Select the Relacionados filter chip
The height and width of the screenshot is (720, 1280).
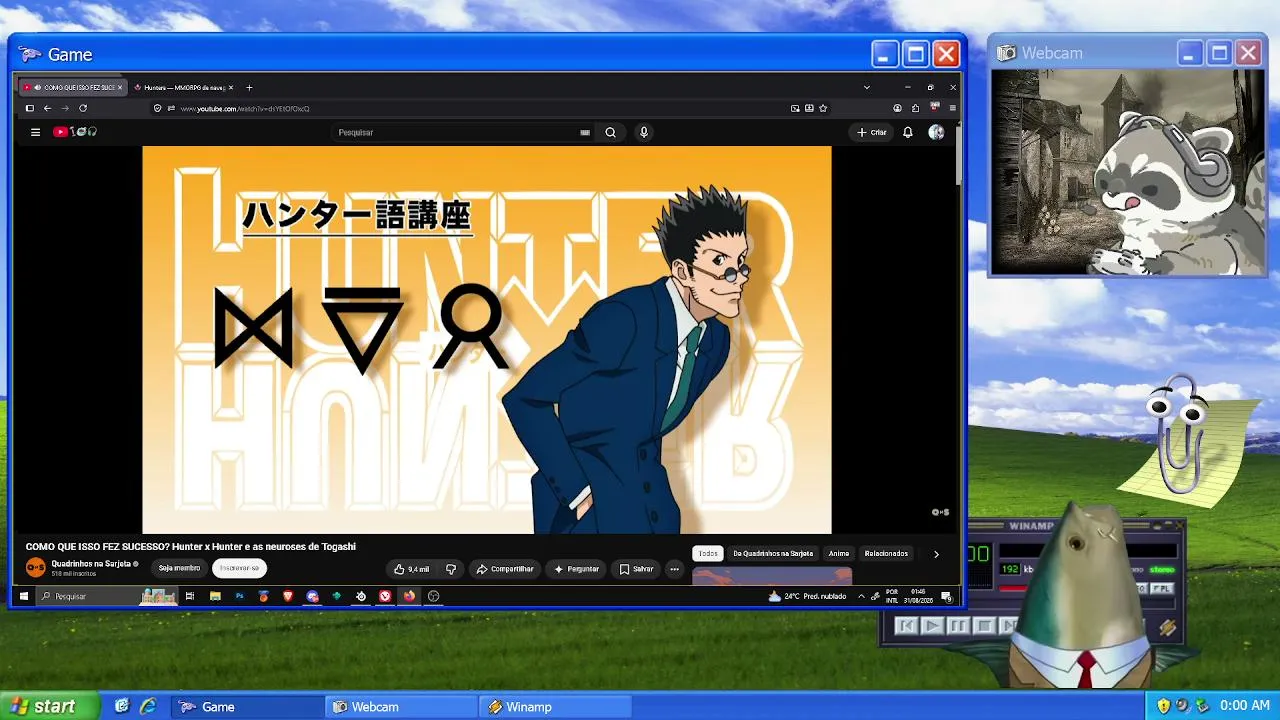coord(886,553)
